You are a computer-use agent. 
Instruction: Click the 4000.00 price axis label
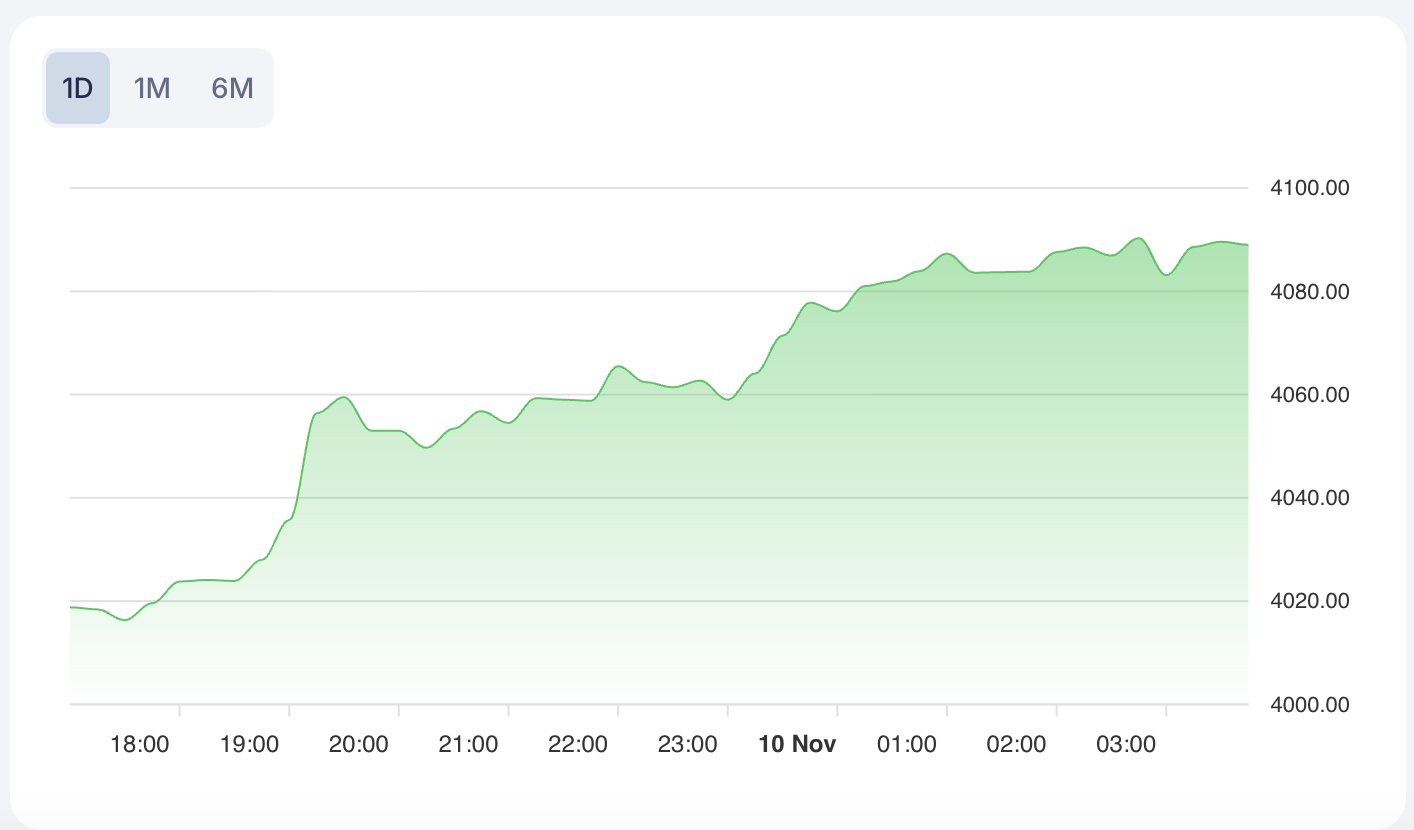tap(1308, 704)
